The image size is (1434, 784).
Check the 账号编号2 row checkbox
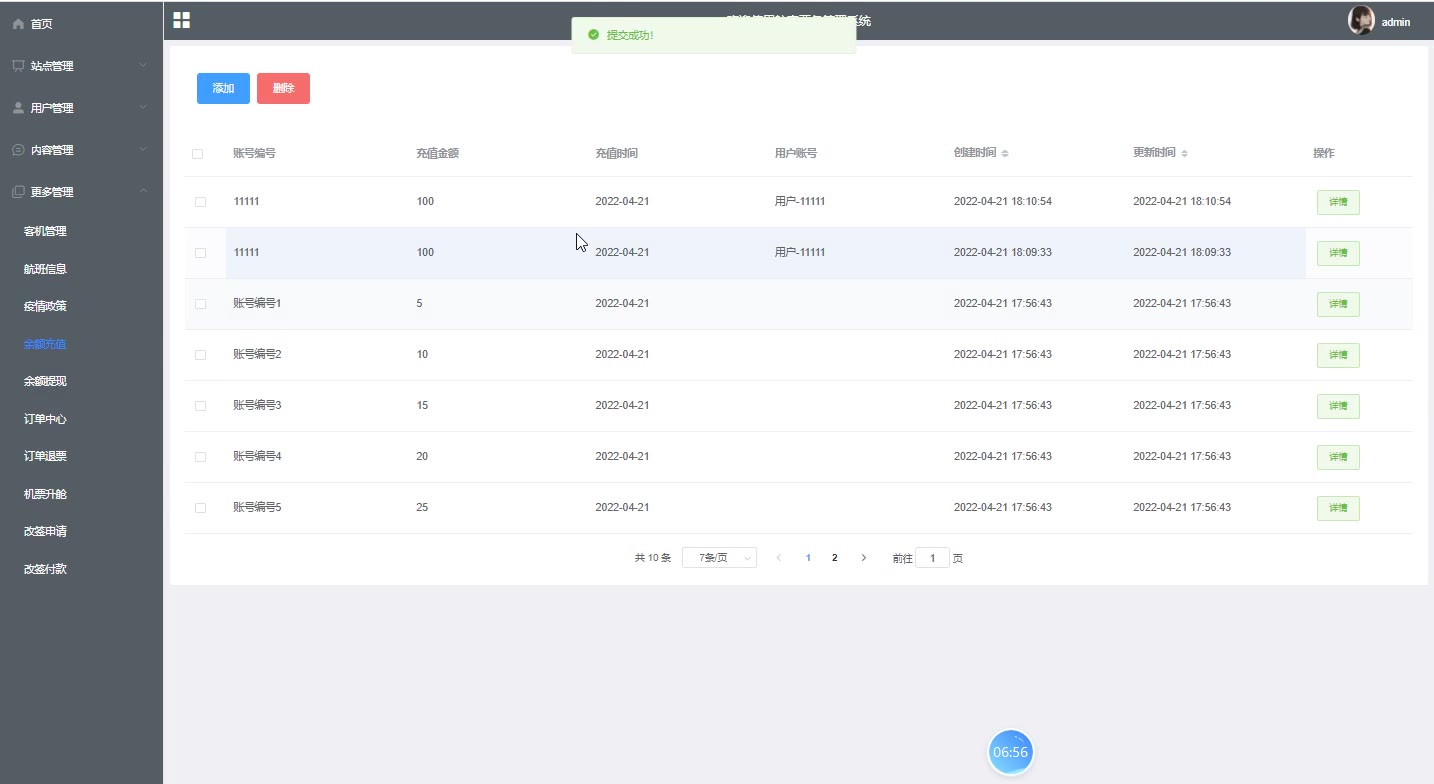201,355
